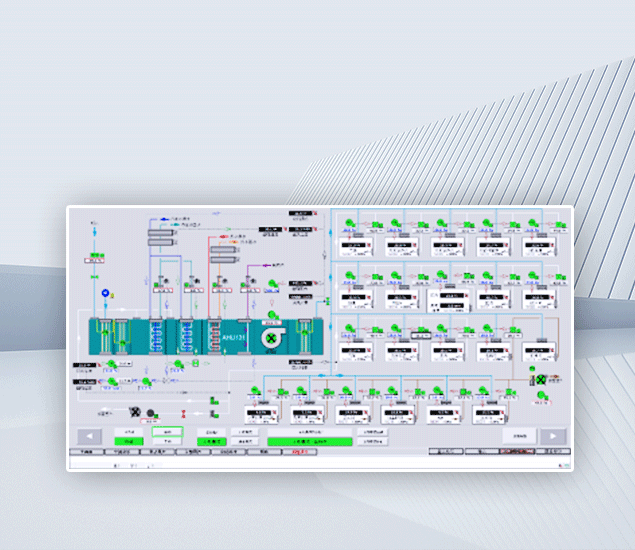The width and height of the screenshot is (635, 550).
Task: Click the wide green status button in the control bar
Action: point(310,441)
